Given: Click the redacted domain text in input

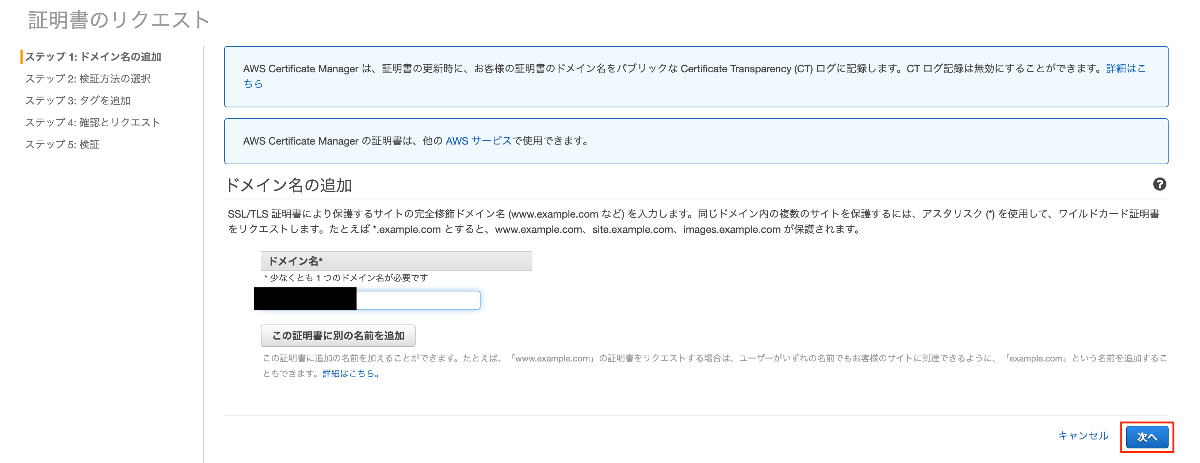Looking at the screenshot, I should click(306, 299).
